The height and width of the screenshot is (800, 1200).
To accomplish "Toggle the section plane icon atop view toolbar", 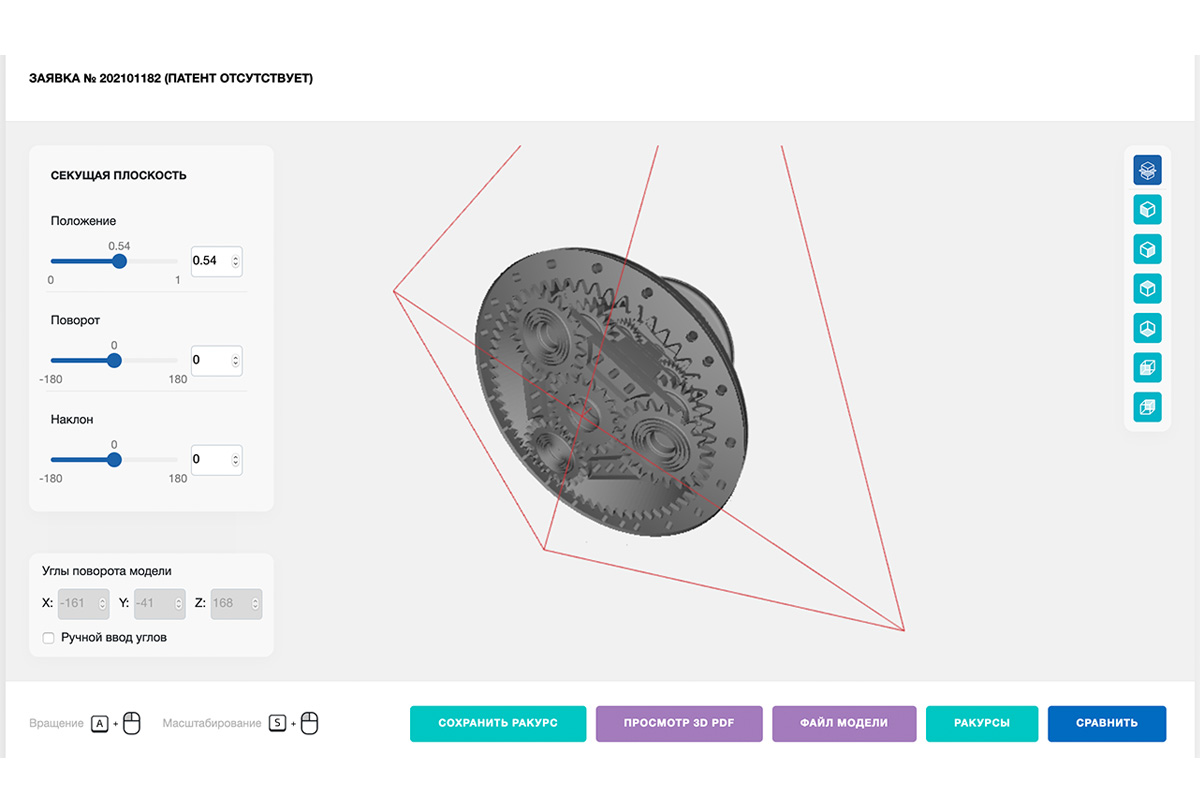I will 1147,170.
